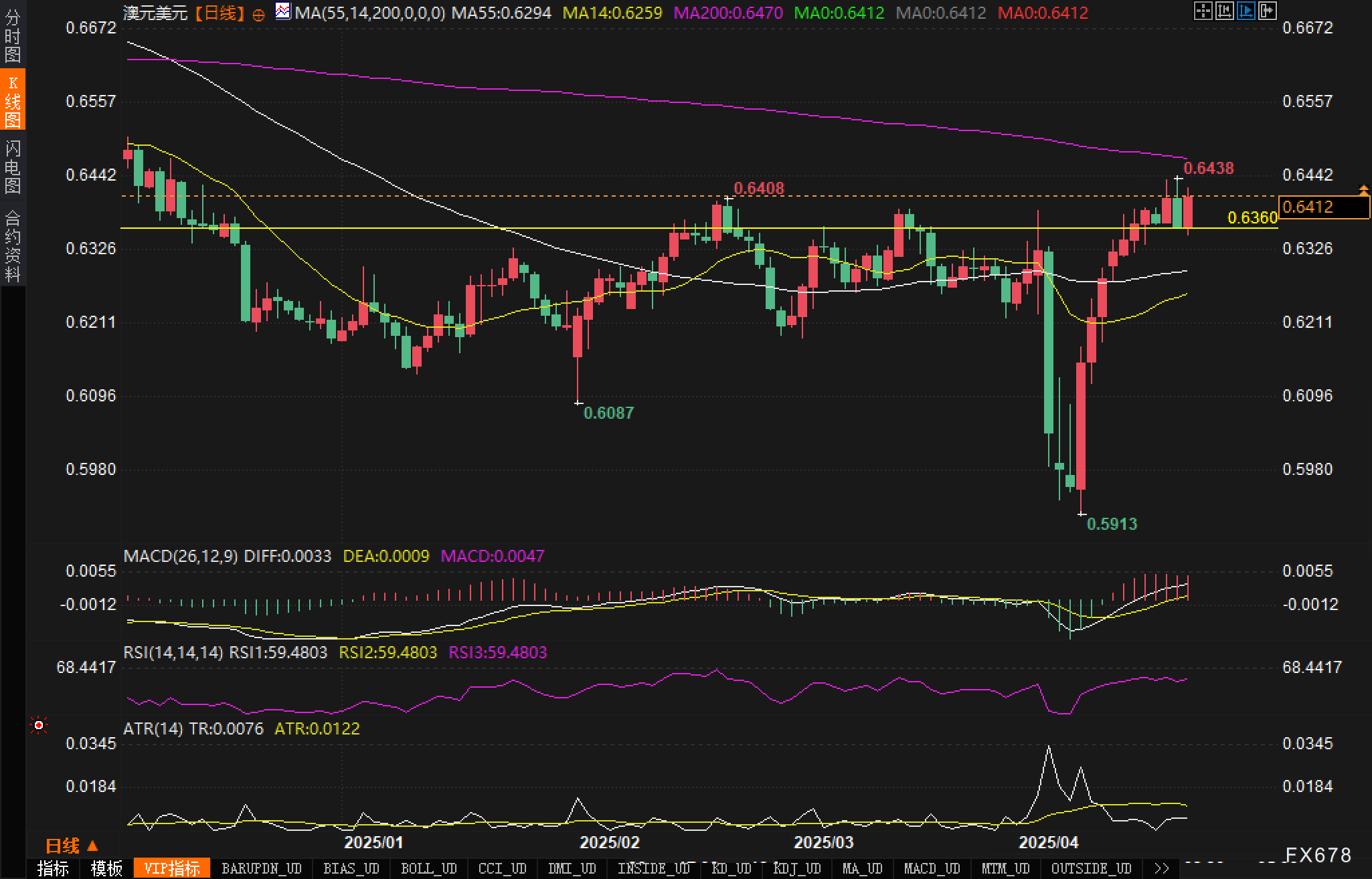Click the orange up-arrow at price axis
This screenshot has height=879, width=1372.
[1363, 191]
